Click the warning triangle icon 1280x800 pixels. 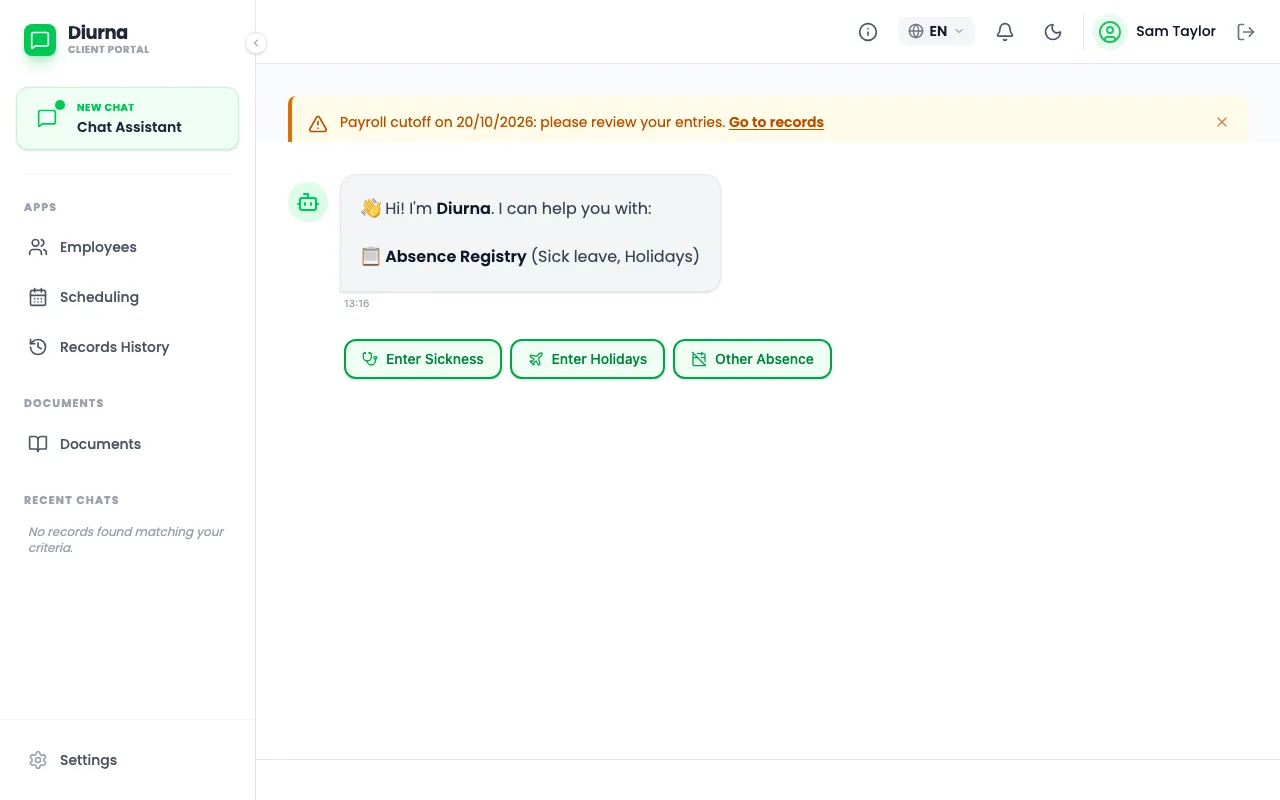point(318,124)
